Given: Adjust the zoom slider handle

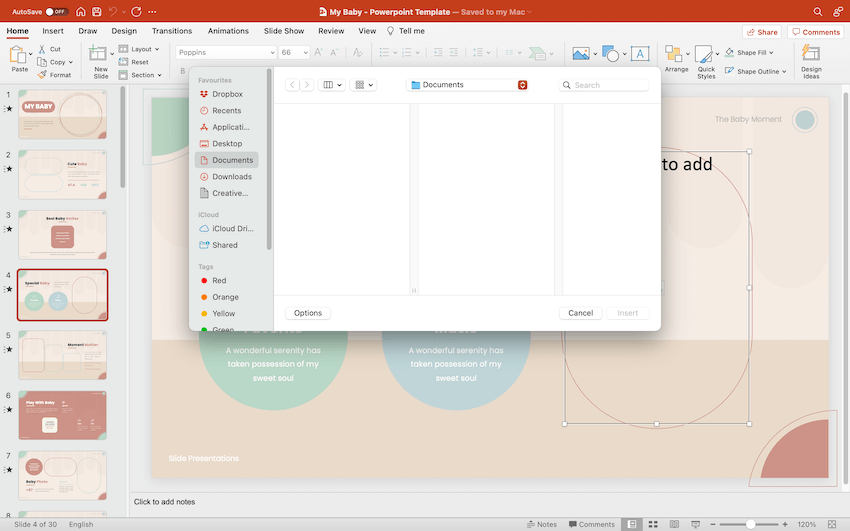Looking at the screenshot, I should (751, 524).
